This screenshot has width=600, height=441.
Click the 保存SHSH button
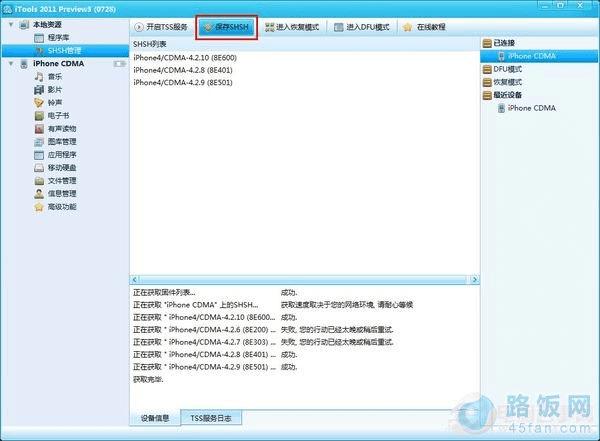pyautogui.click(x=226, y=27)
